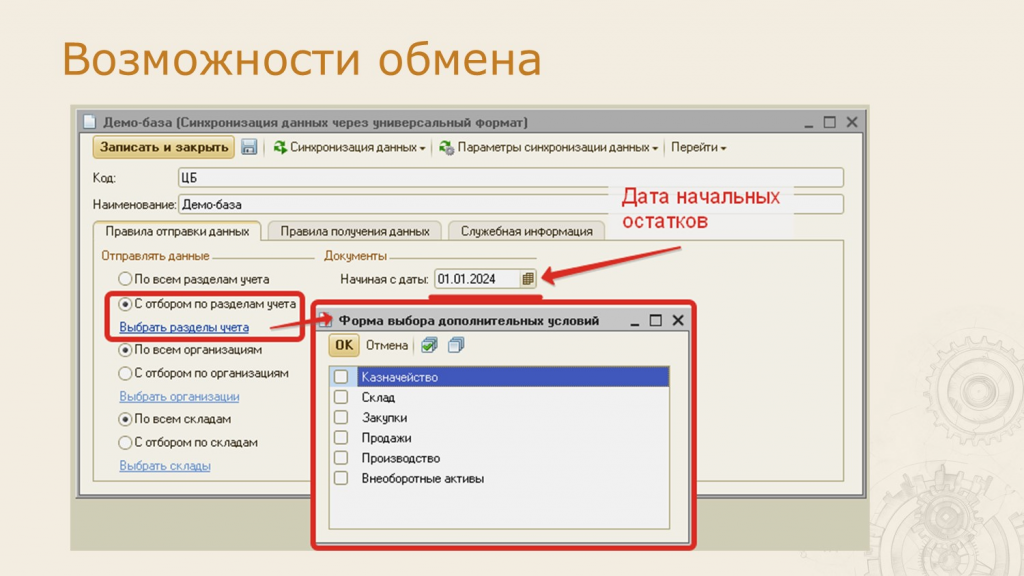Viewport: 1024px width, 576px height.
Task: Select the Закупки row text
Action: (384, 418)
